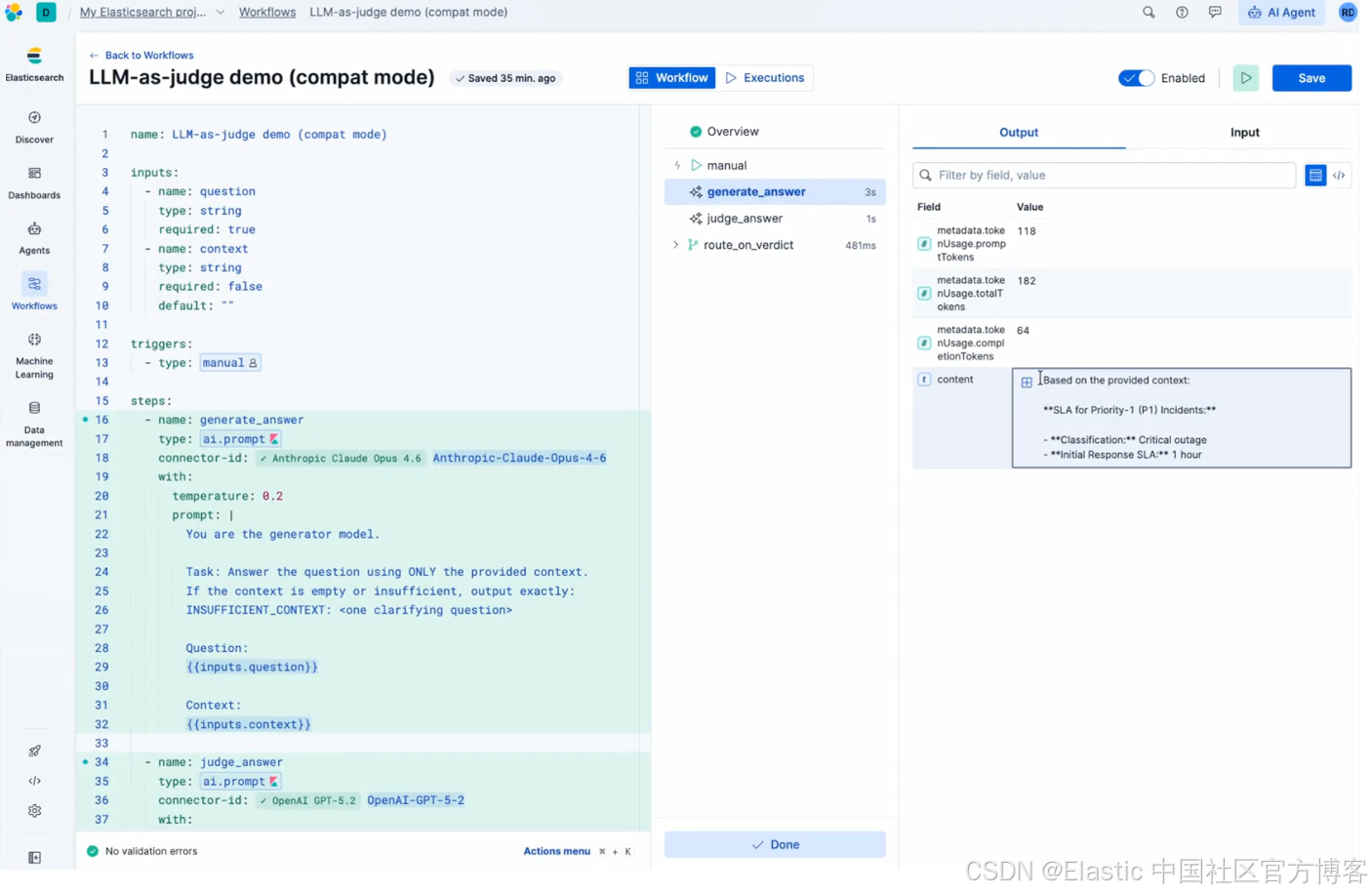Viewport: 1372px width, 896px height.
Task: Collapse the side navigation panel icon
Action: click(34, 857)
